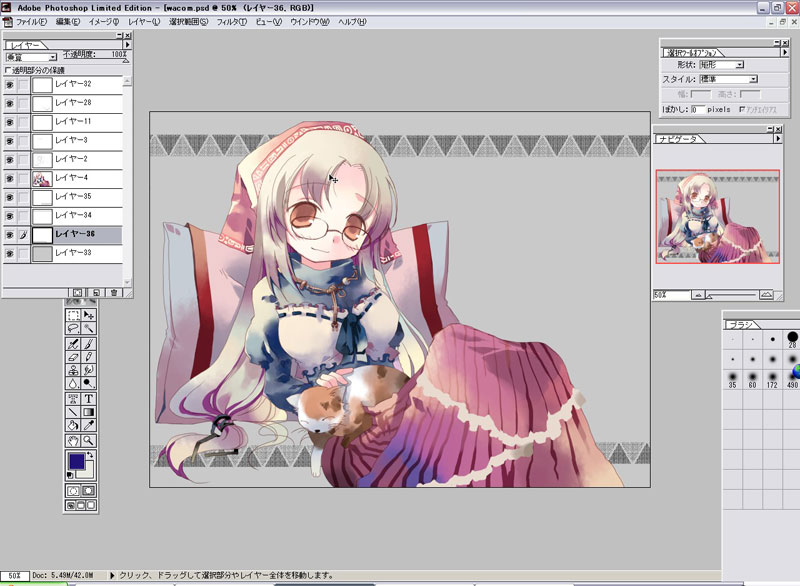Screen dimensions: 800x586
Task: Add layer mask icon in Layers panel
Action: [77, 293]
